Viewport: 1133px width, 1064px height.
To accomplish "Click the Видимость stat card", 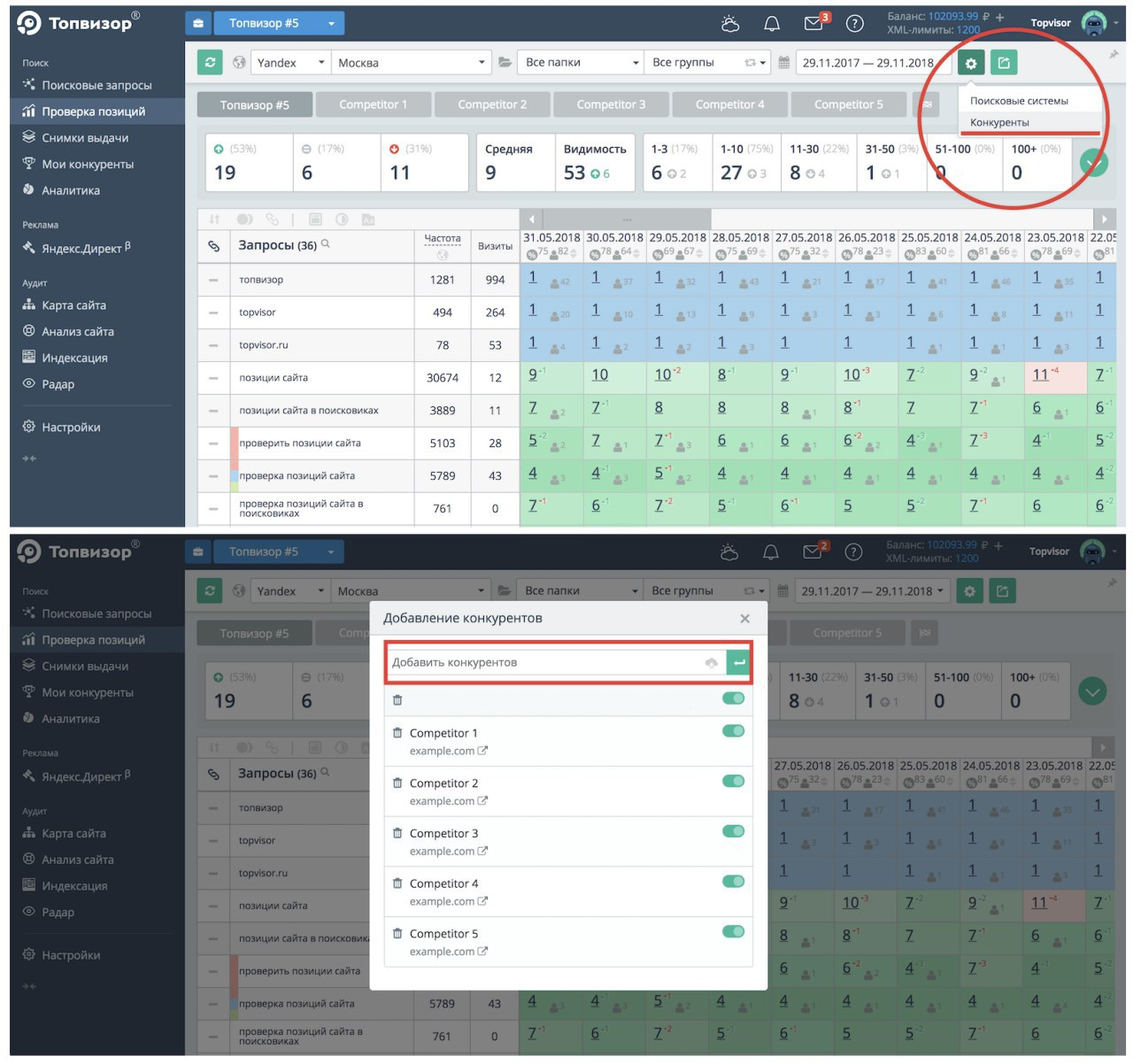I will pos(595,162).
